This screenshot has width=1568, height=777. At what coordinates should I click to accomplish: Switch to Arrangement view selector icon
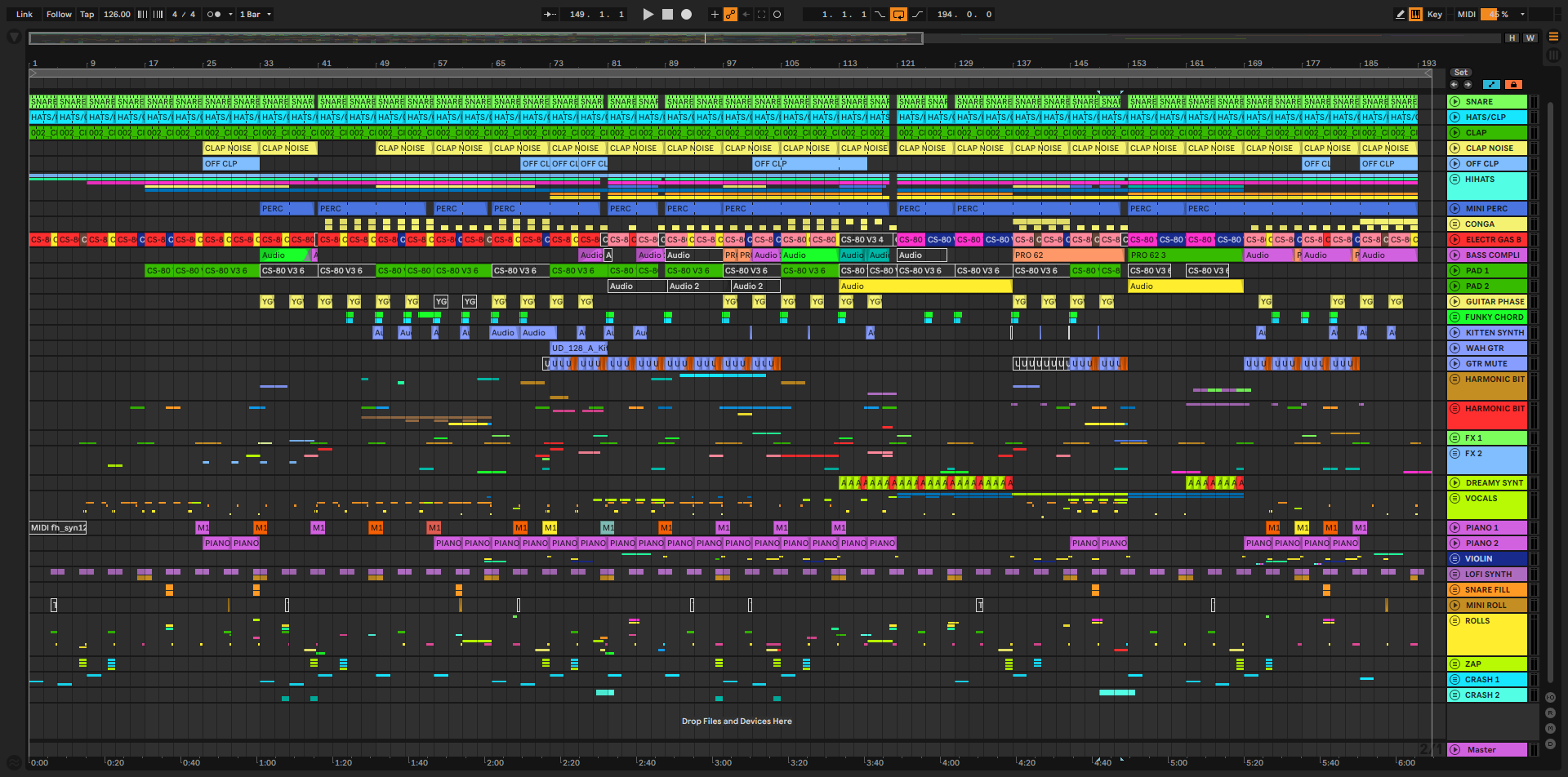[x=1553, y=37]
